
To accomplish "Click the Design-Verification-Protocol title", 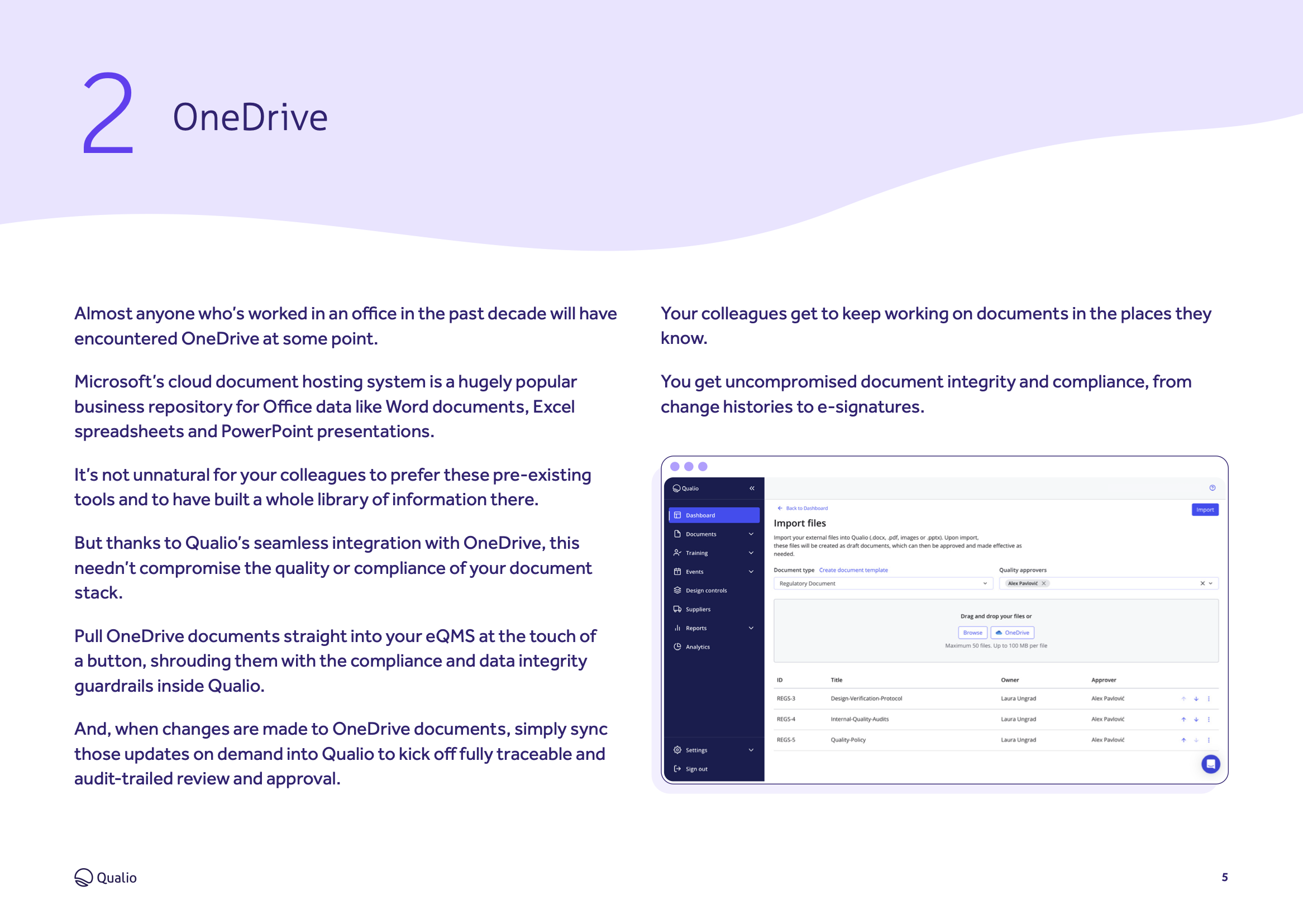I will pyautogui.click(x=866, y=698).
